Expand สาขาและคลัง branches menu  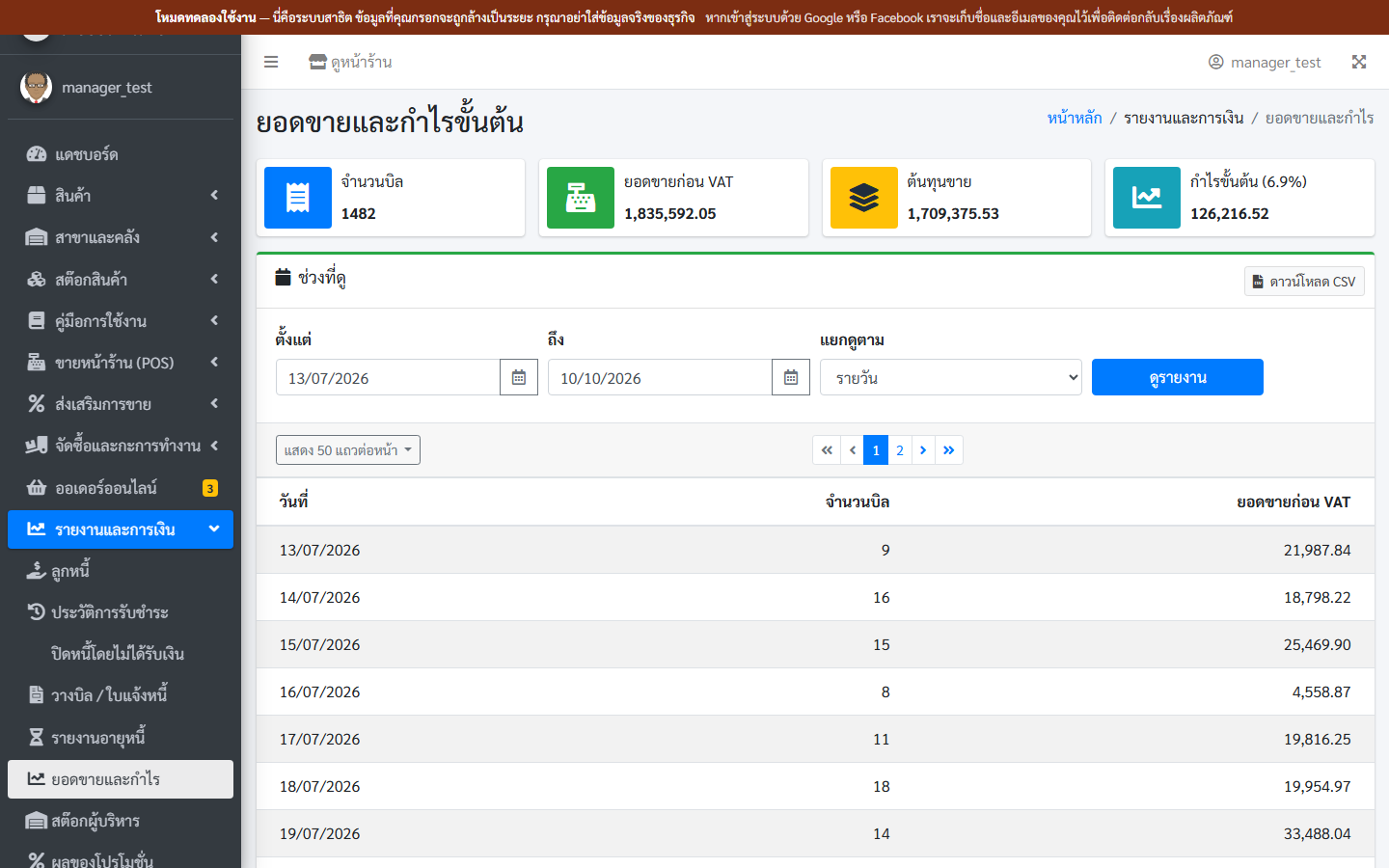121,237
